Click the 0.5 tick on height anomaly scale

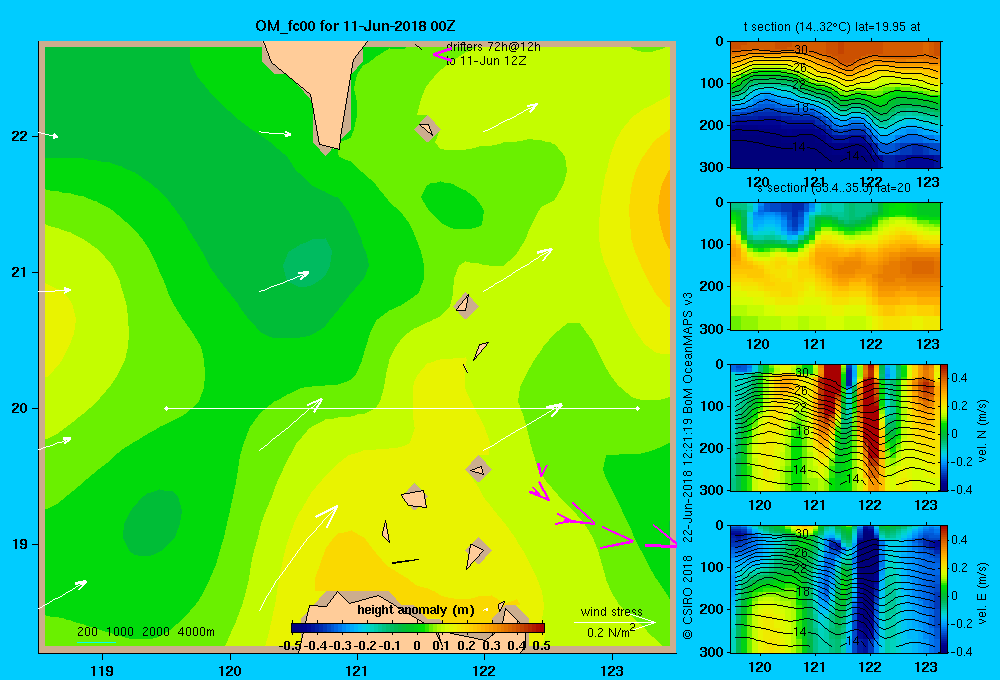point(541,646)
